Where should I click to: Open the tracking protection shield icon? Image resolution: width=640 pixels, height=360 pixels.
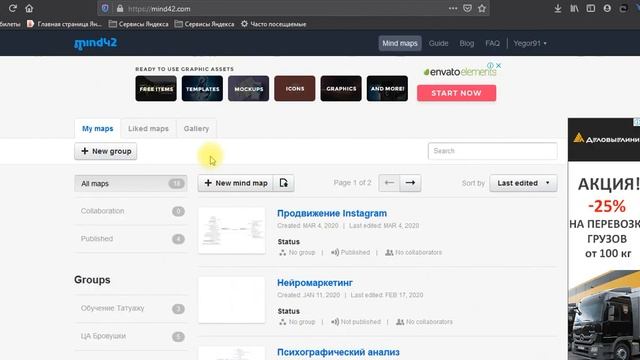105,9
